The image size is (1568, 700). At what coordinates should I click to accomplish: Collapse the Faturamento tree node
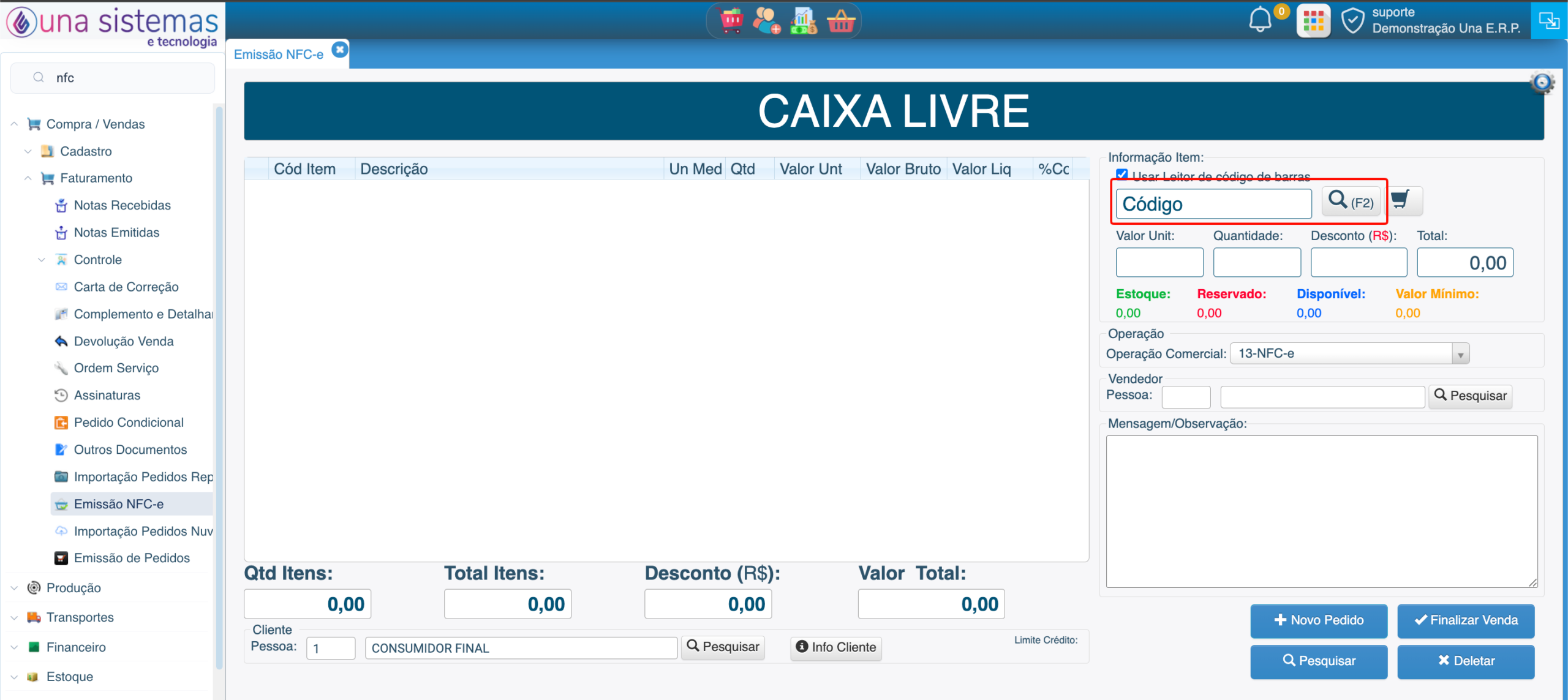[x=28, y=178]
